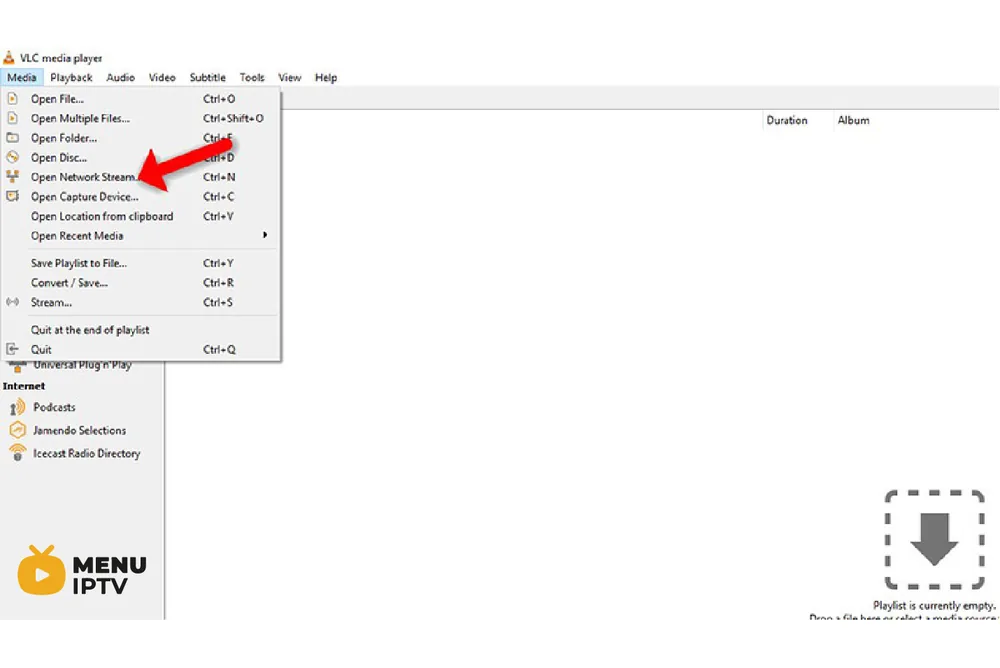
Task: Open the Subtitle menu
Action: [x=208, y=77]
